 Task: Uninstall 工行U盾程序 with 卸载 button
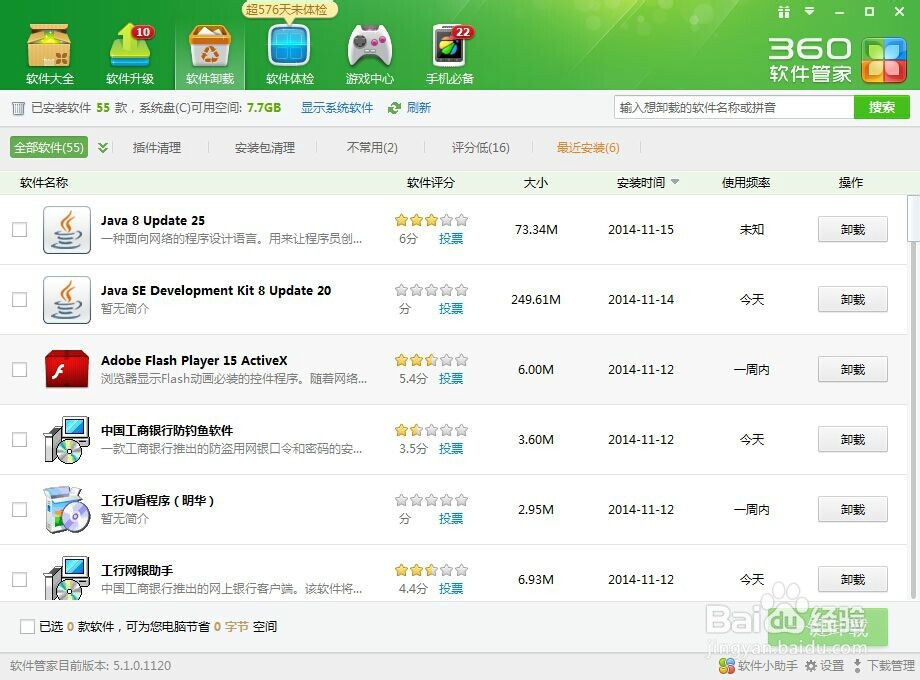853,509
